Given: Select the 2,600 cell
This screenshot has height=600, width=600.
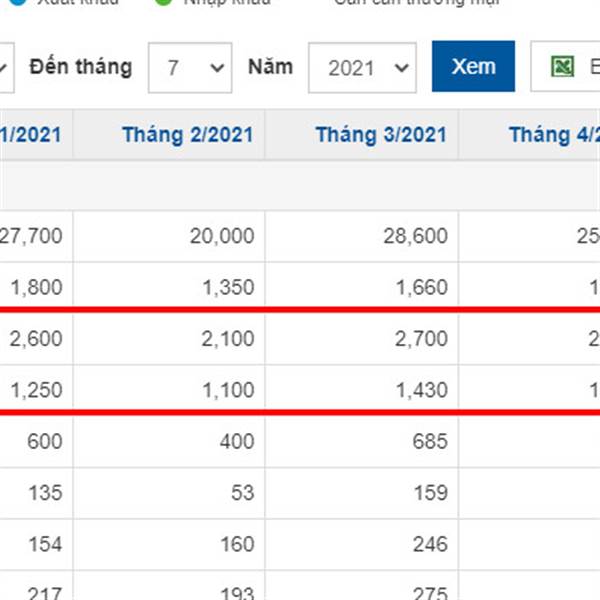Looking at the screenshot, I should click(x=36, y=339).
